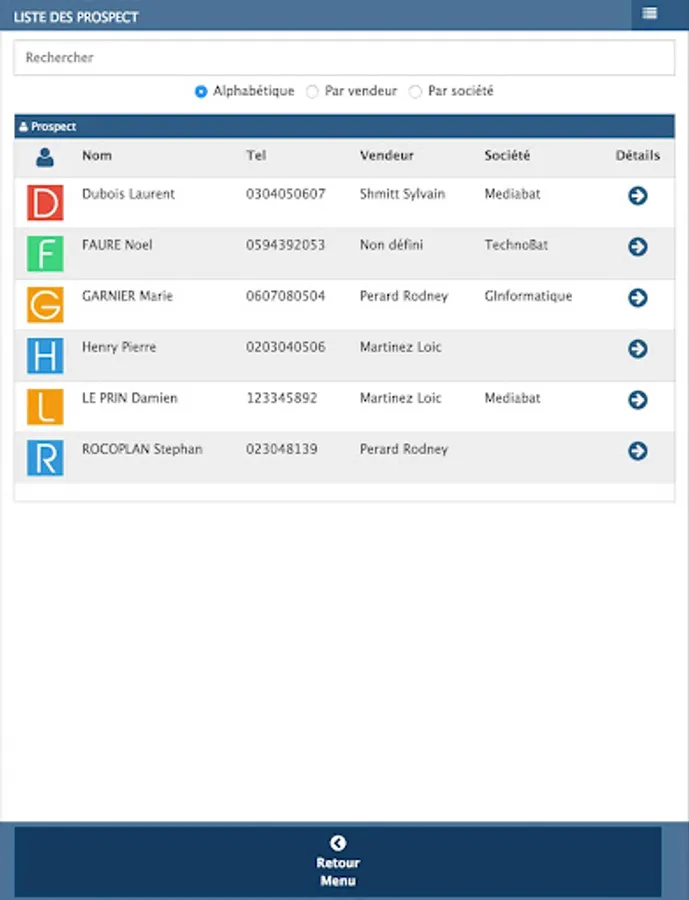This screenshot has width=689, height=900.
Task: Click Martinez Loic in Henry Pierre row
Action: pos(400,347)
